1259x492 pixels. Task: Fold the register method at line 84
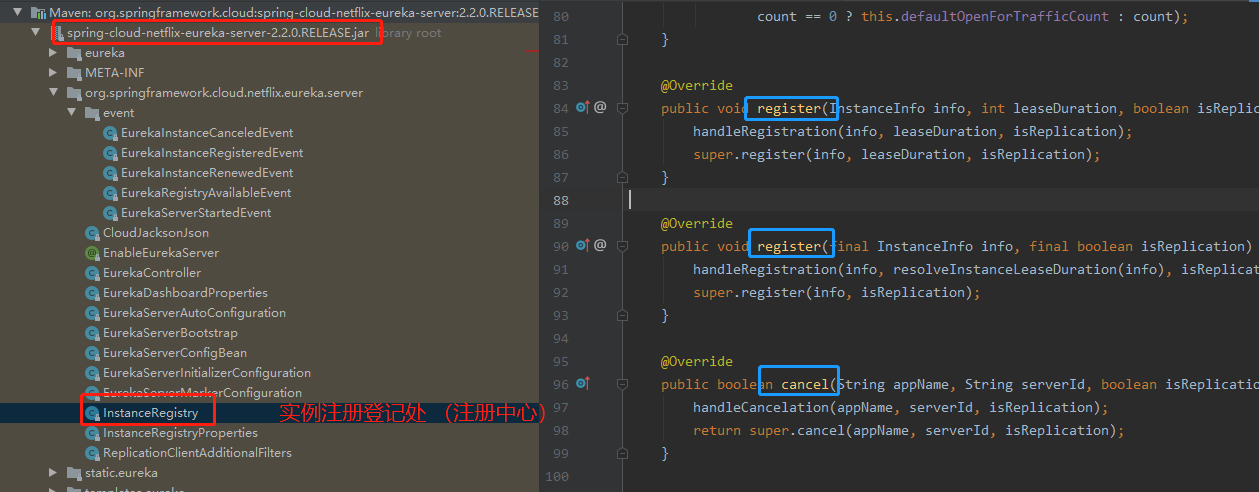coord(622,108)
